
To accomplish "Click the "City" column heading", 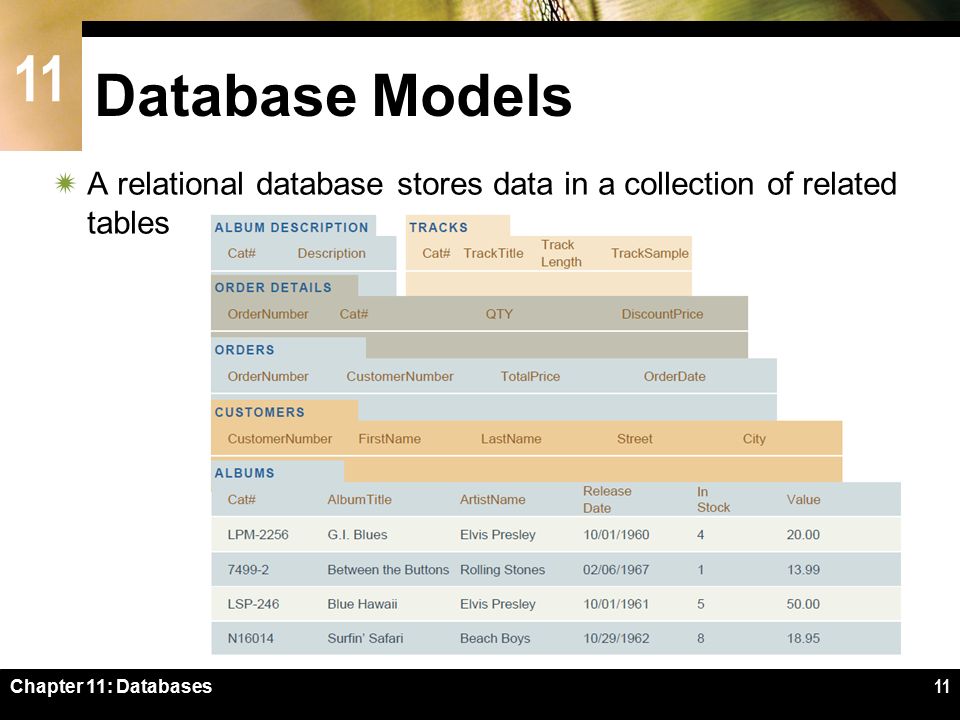I will click(754, 439).
